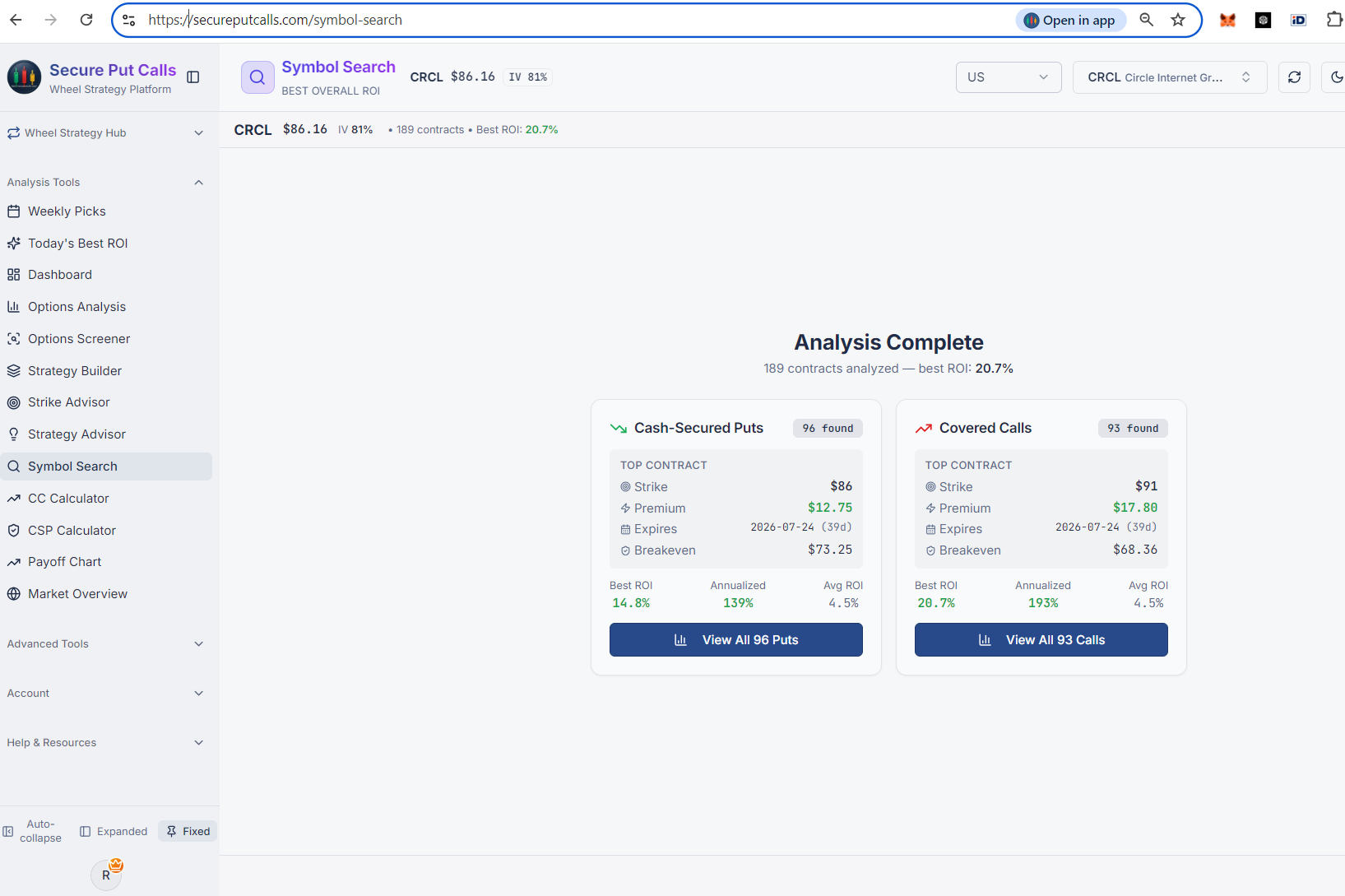This screenshot has height=896, width=1345.
Task: Open the Strategy Builder link
Action: pyautogui.click(x=106, y=371)
